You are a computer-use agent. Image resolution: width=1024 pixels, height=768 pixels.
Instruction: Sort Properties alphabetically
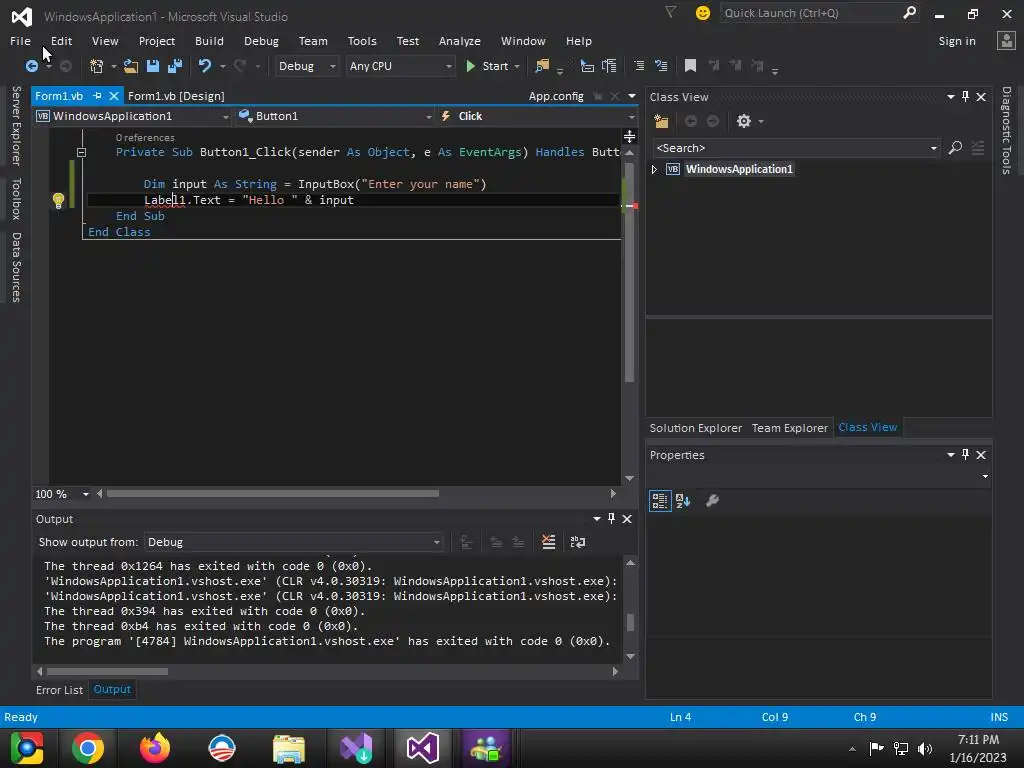[x=683, y=501]
